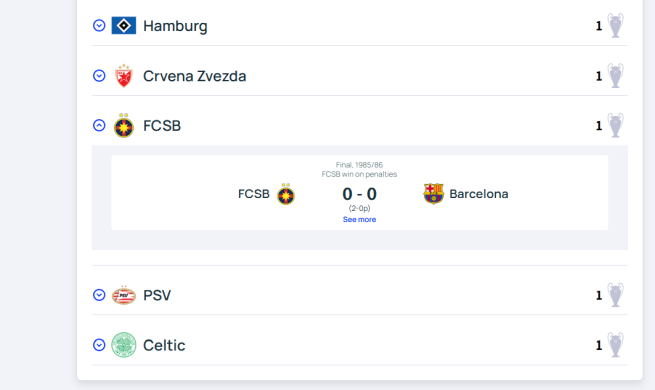Click the Celtic club crest
655x390 pixels.
click(x=124, y=345)
